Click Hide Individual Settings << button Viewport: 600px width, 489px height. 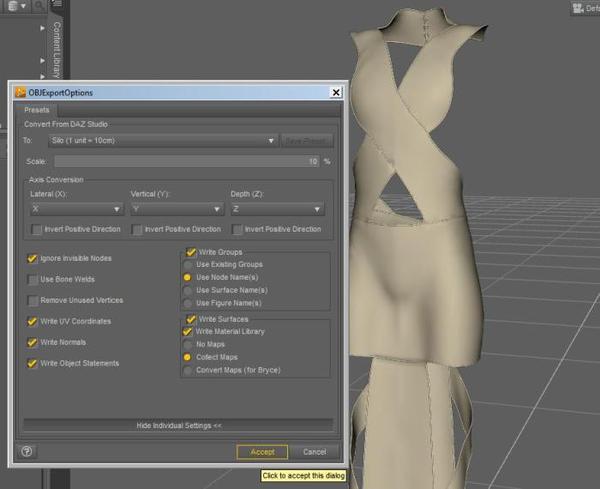[178, 425]
